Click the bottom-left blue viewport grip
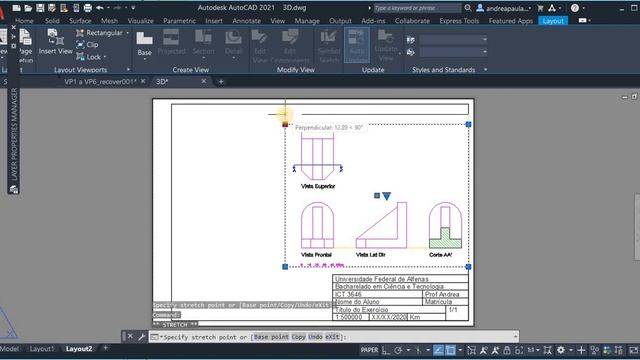The width and height of the screenshot is (640, 360). [x=285, y=267]
